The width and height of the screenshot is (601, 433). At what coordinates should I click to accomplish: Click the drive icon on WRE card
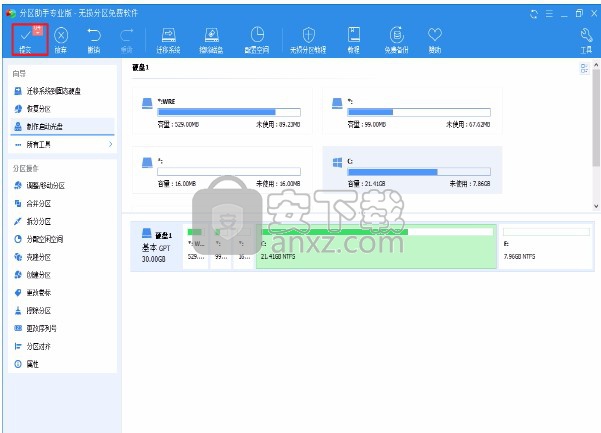[x=147, y=103]
